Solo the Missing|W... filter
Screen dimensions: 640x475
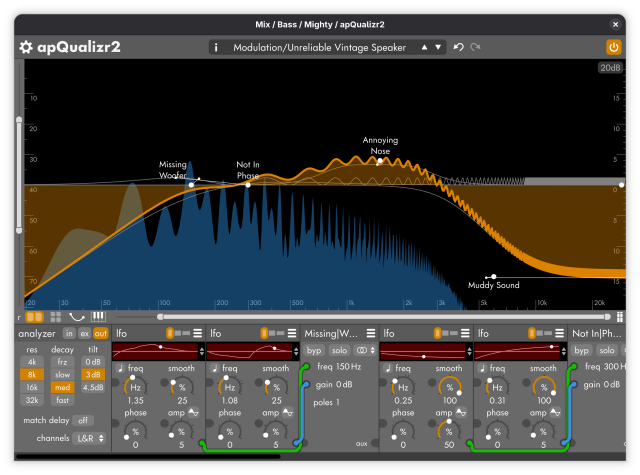point(339,351)
